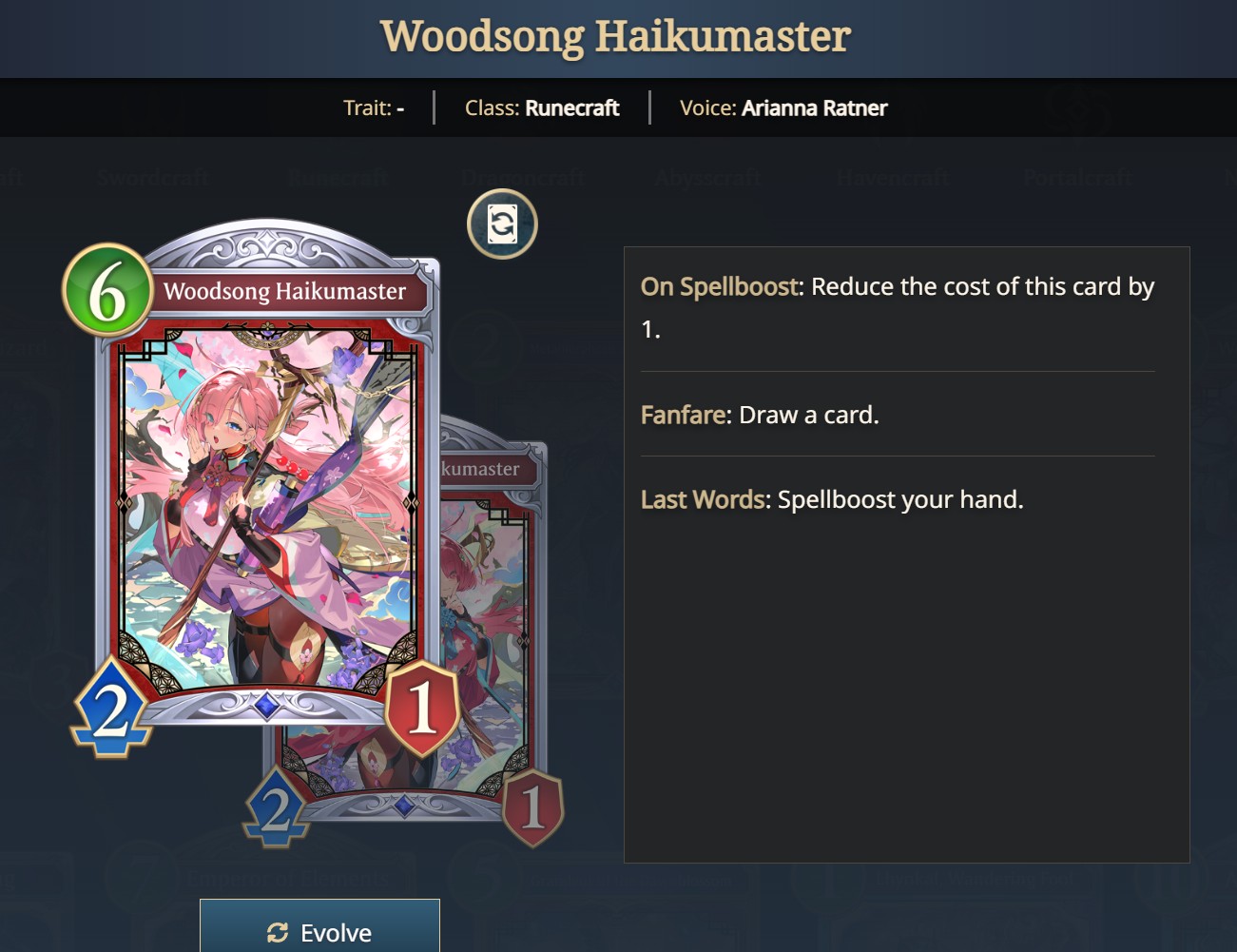Click the blue gem at front card bottom

266,705
